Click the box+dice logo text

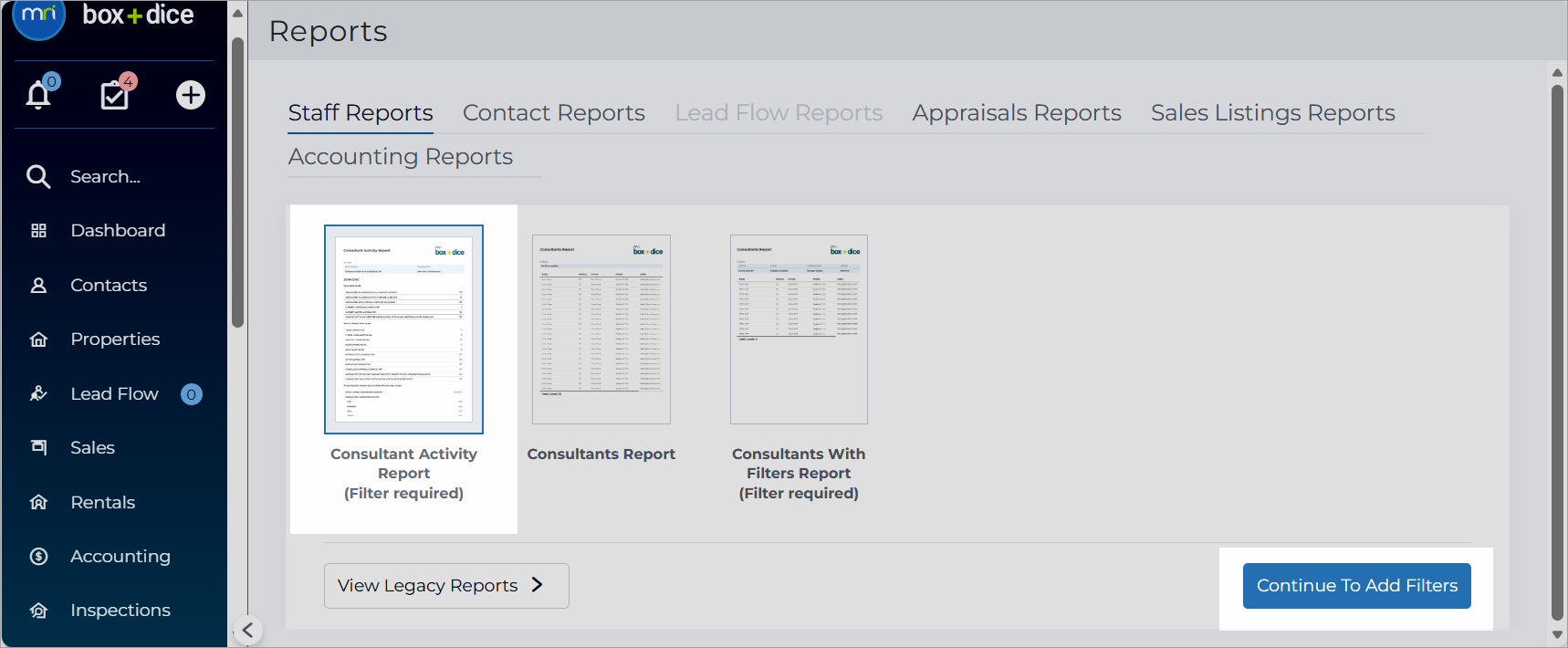[138, 15]
